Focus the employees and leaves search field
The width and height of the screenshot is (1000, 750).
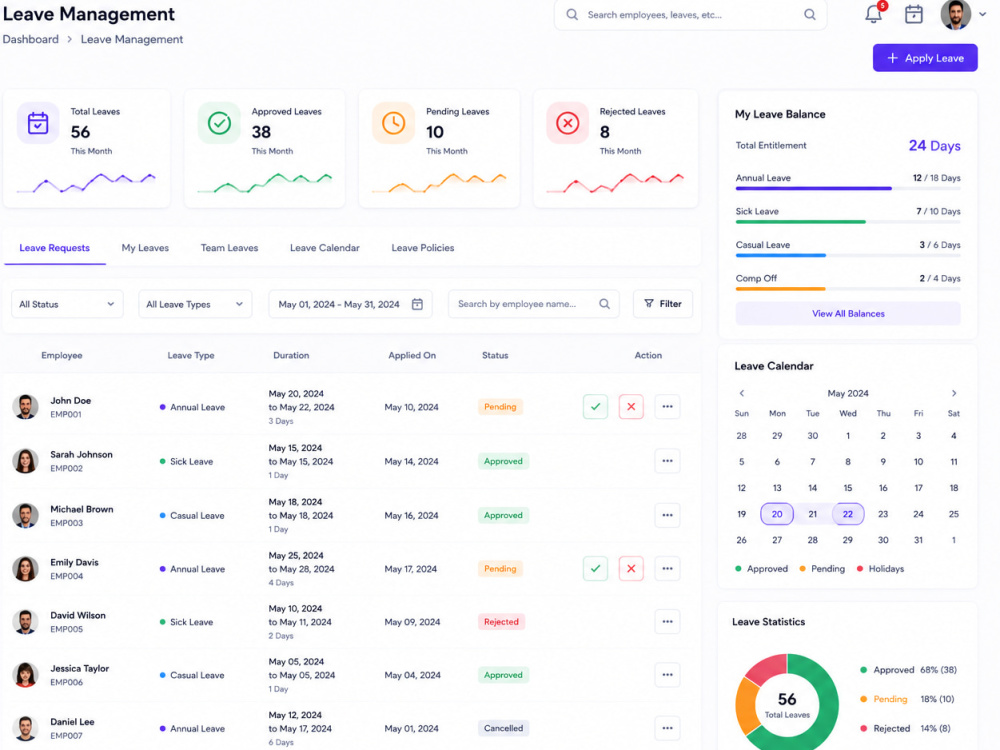pos(690,15)
